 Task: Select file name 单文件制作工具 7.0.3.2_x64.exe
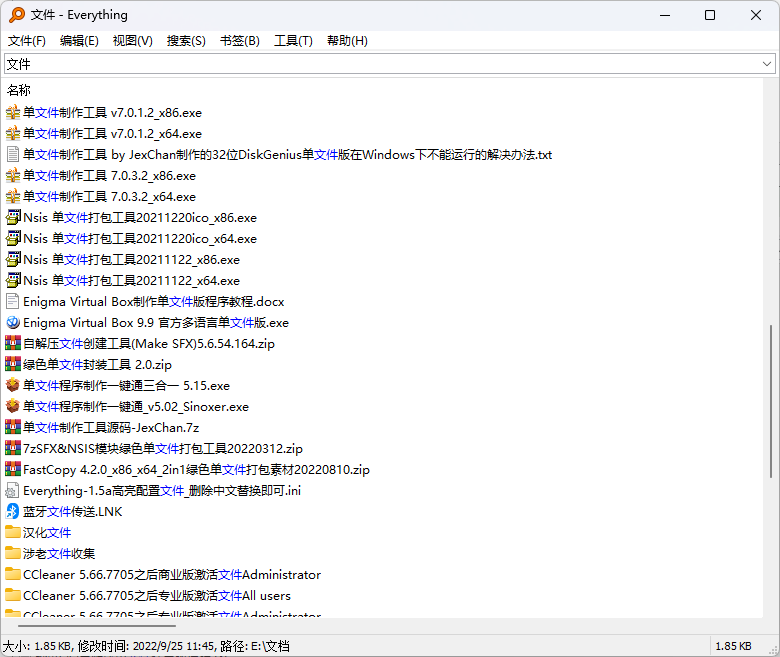pyautogui.click(x=109, y=196)
